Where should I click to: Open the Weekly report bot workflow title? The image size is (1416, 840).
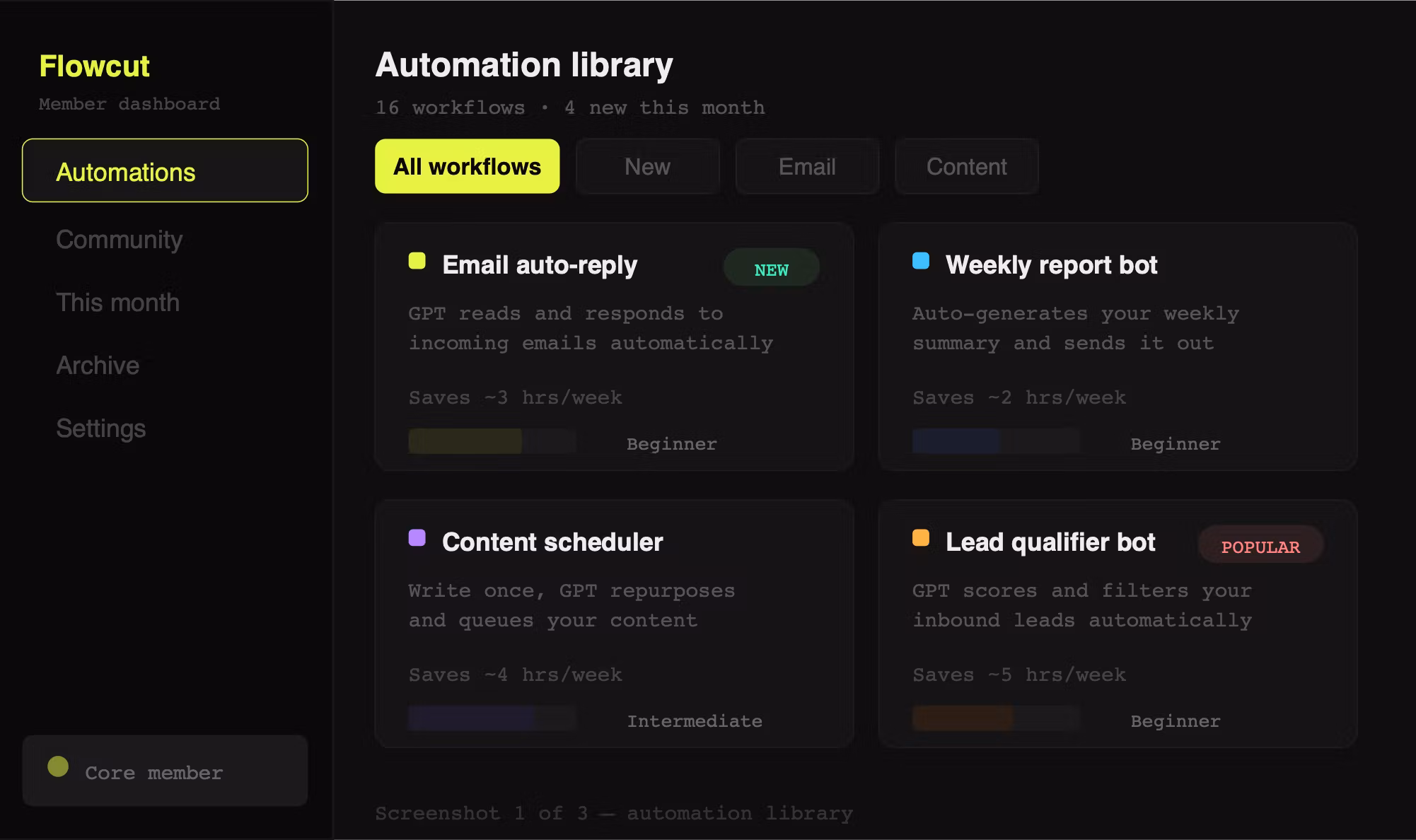(x=1052, y=264)
